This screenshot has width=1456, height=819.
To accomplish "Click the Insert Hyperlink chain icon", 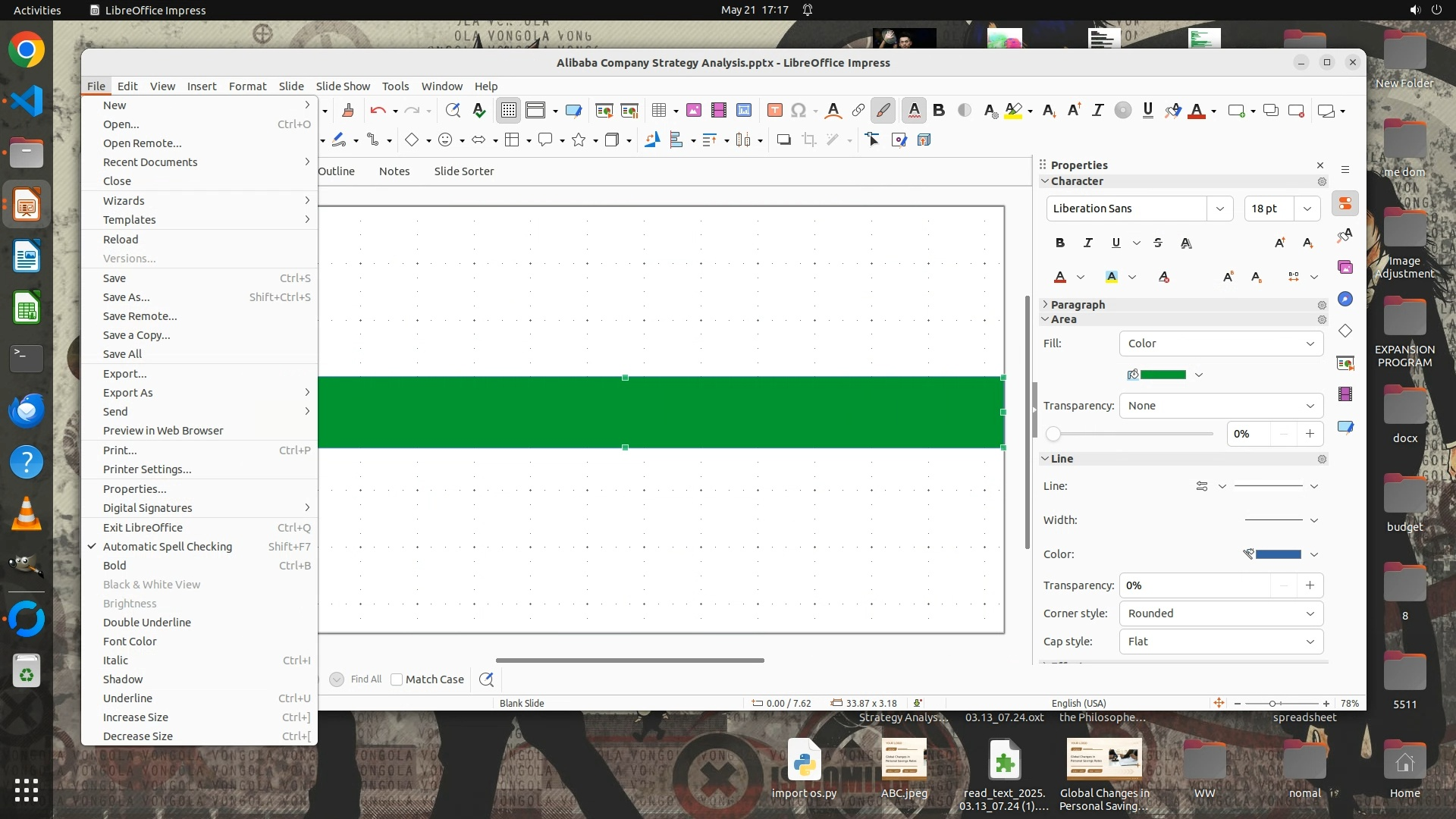I will coord(858,111).
